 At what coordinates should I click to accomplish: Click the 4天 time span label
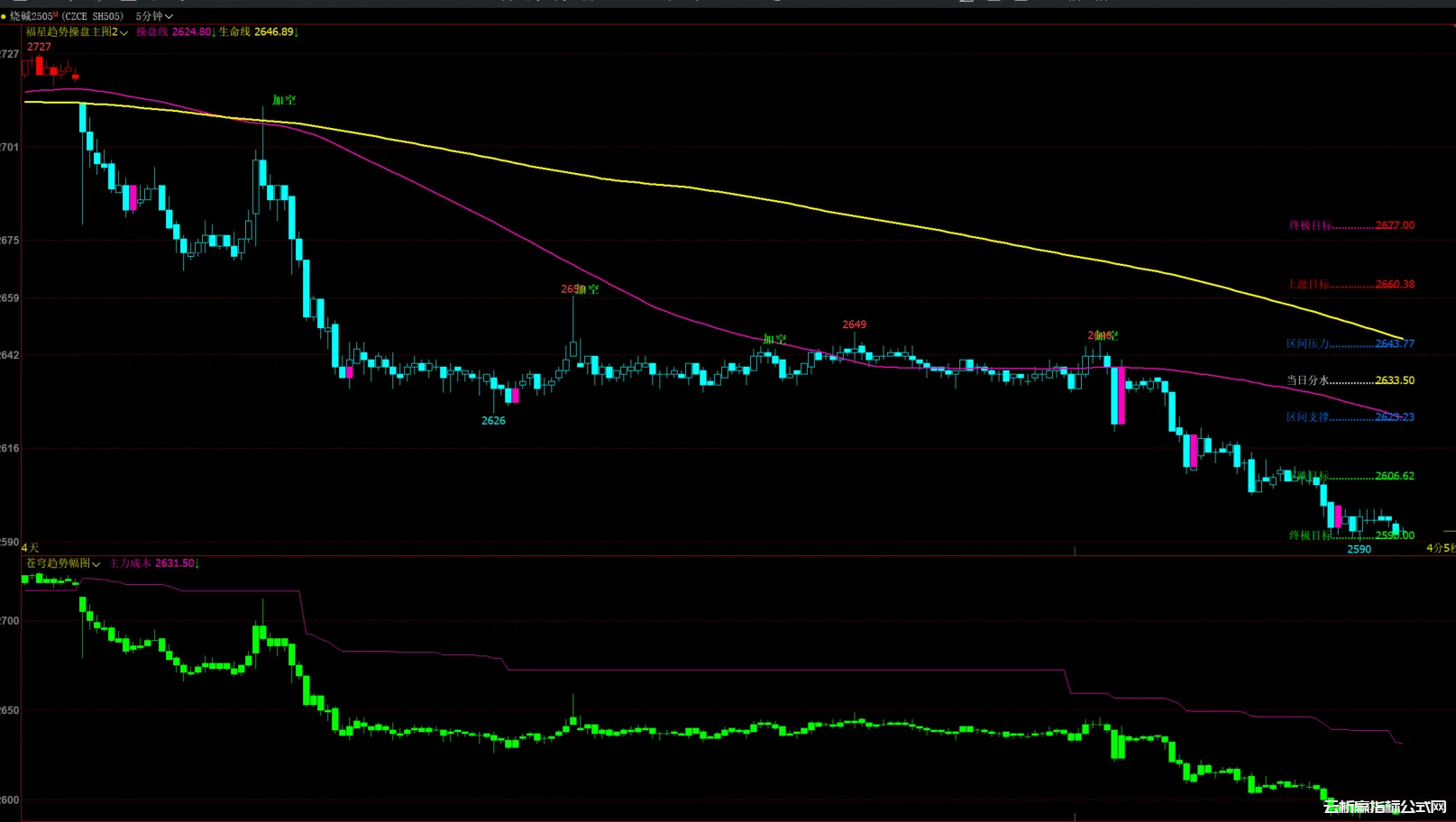pos(30,547)
